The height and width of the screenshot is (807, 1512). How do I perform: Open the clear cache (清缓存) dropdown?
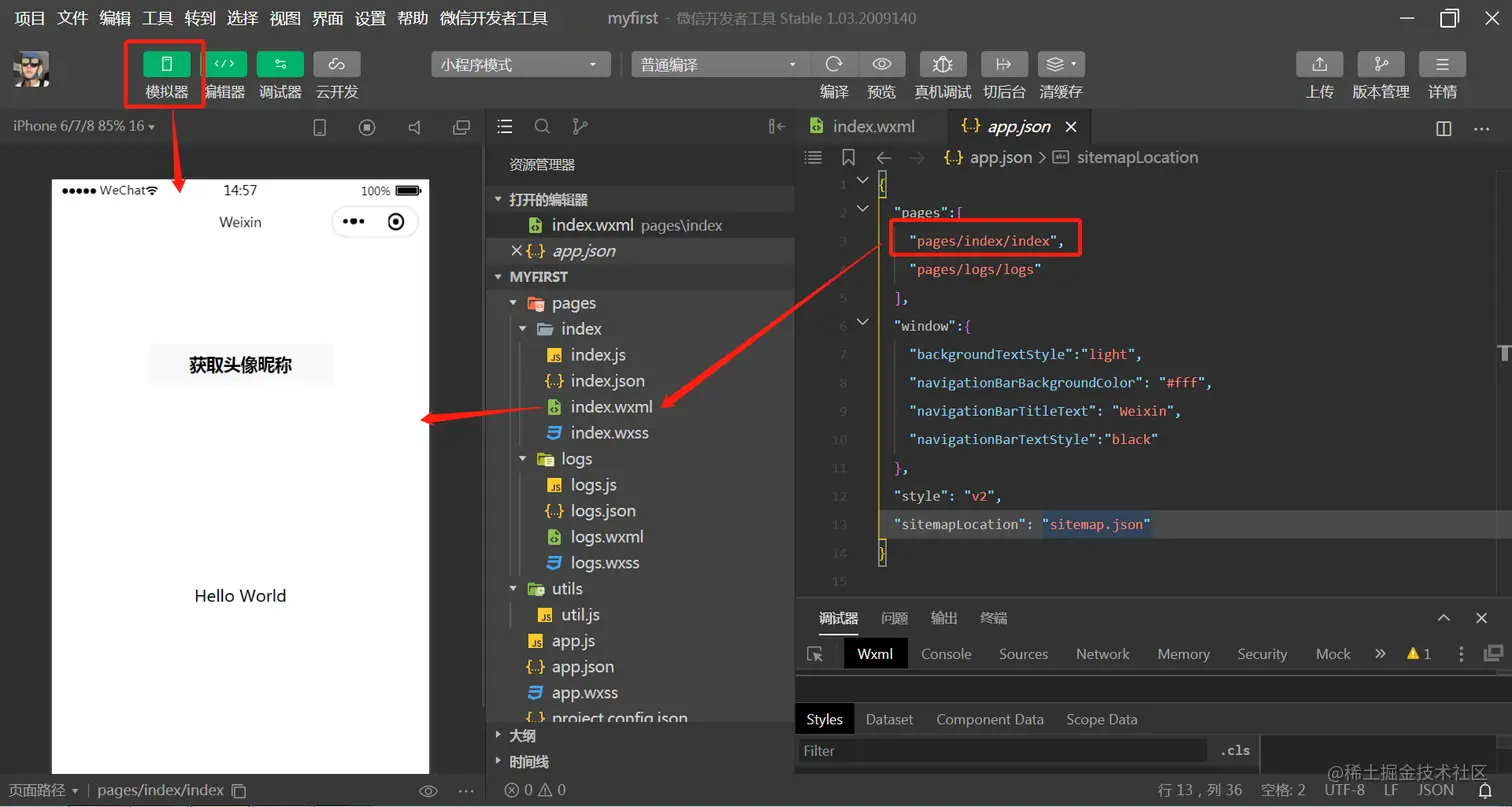pyautogui.click(x=1061, y=64)
